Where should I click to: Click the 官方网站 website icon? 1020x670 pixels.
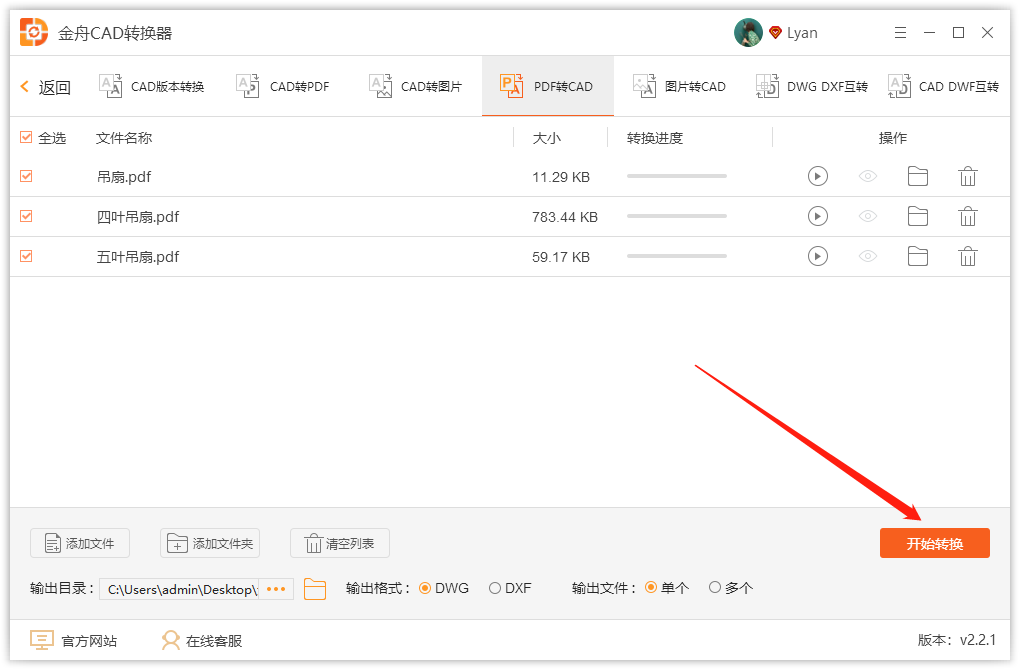[x=40, y=640]
